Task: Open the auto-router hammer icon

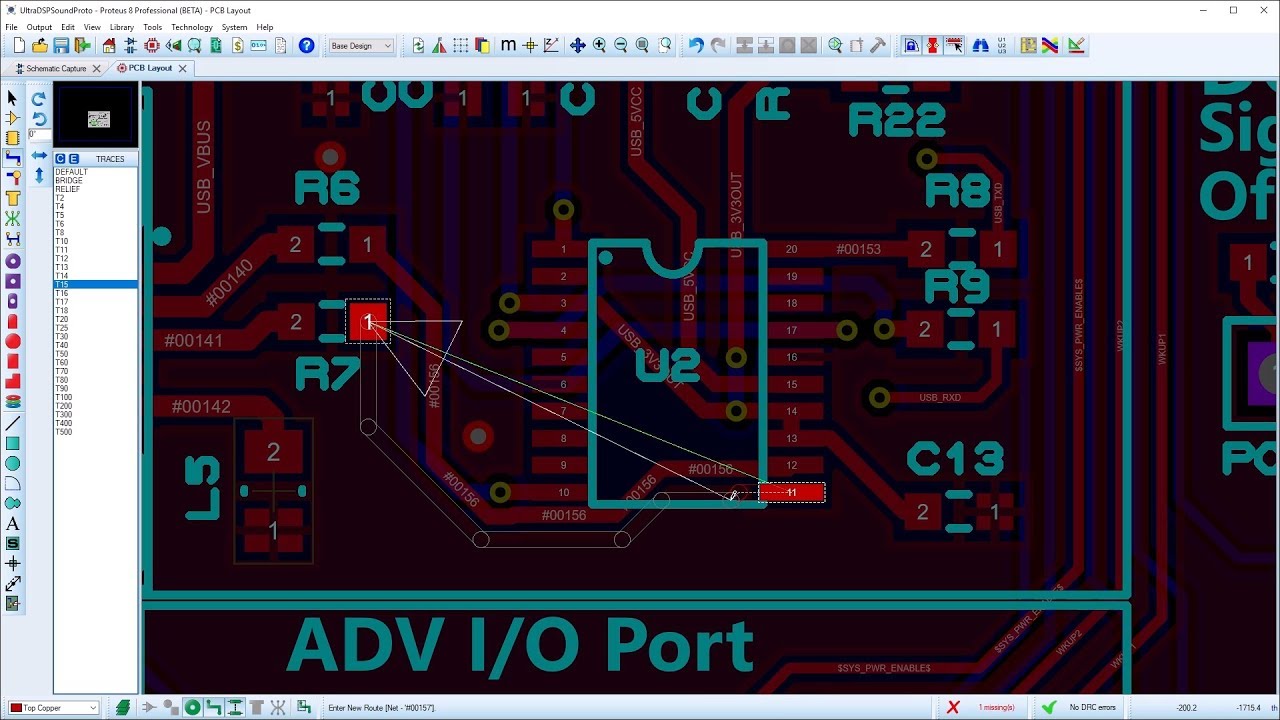Action: click(878, 46)
